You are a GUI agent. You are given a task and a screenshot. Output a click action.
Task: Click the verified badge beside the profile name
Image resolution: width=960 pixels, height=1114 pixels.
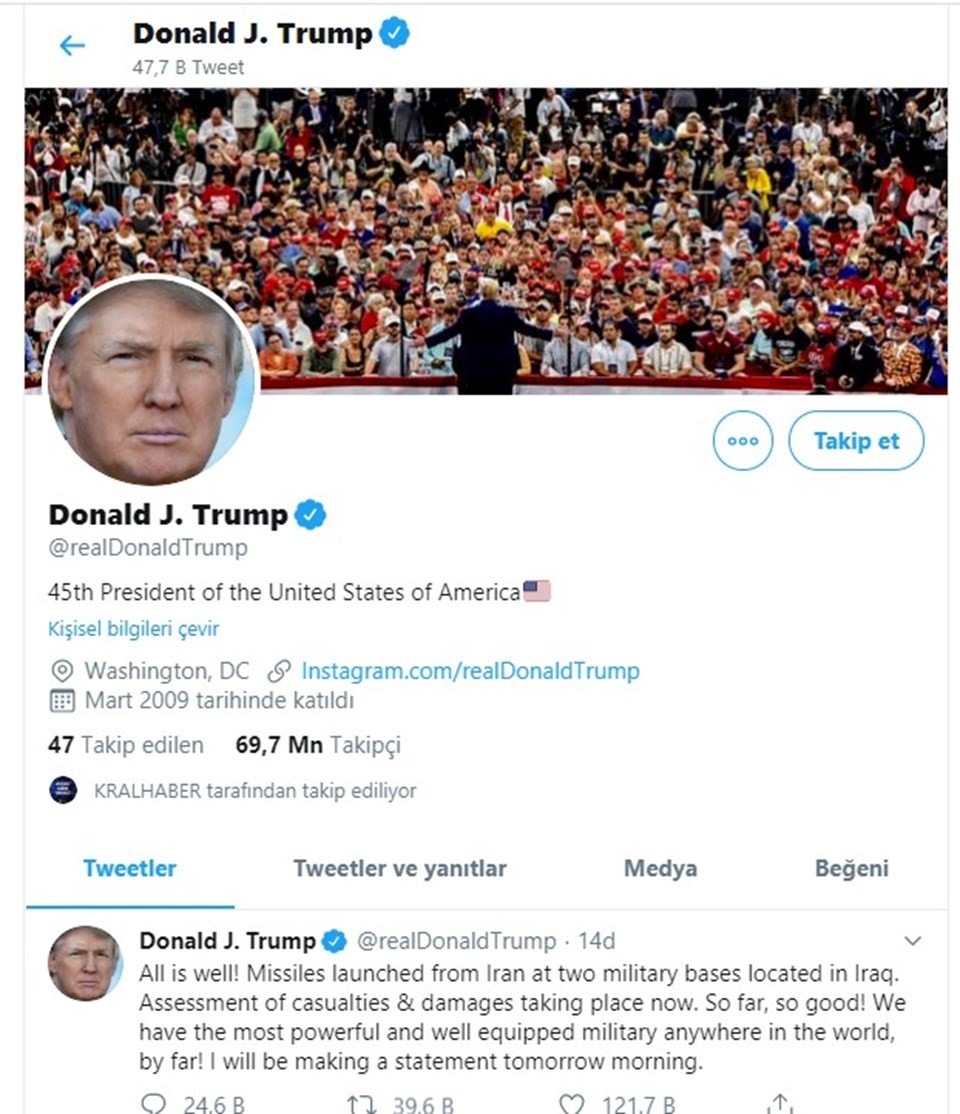[x=311, y=514]
